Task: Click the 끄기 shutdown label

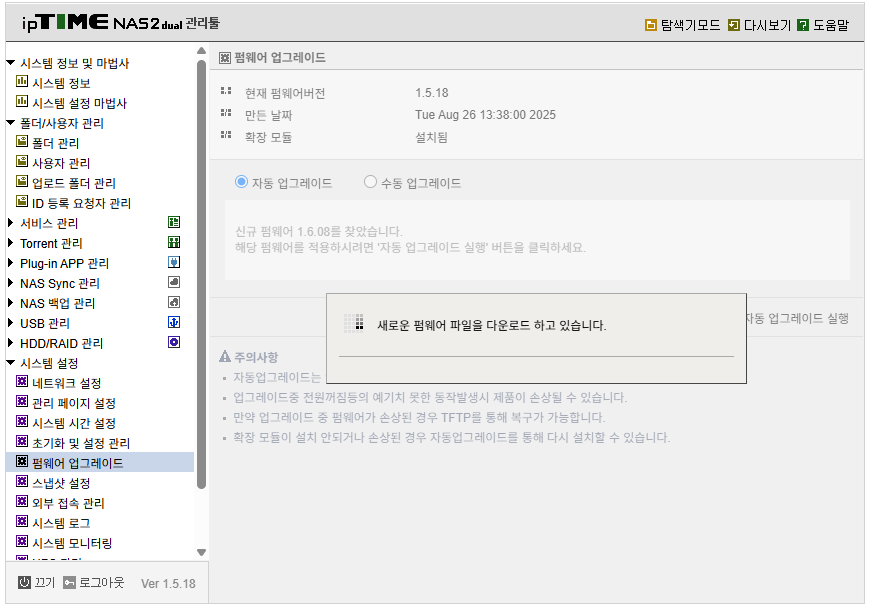Action: coord(45,583)
